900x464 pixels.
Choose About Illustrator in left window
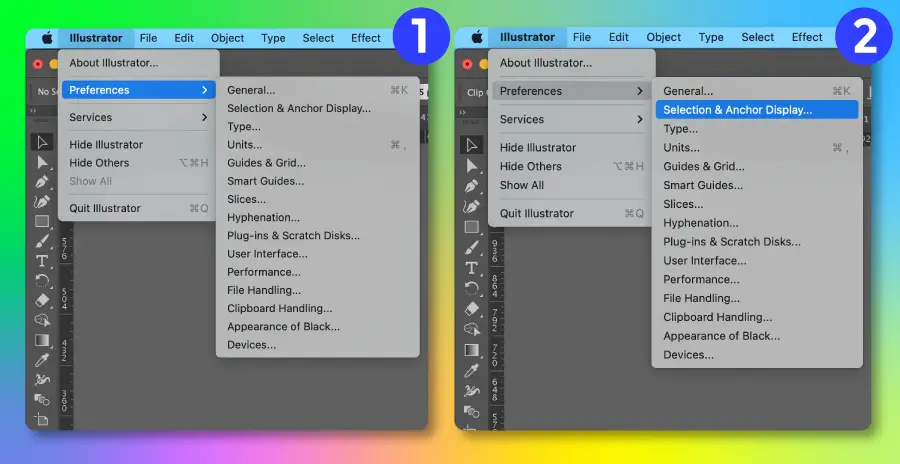click(x=114, y=63)
